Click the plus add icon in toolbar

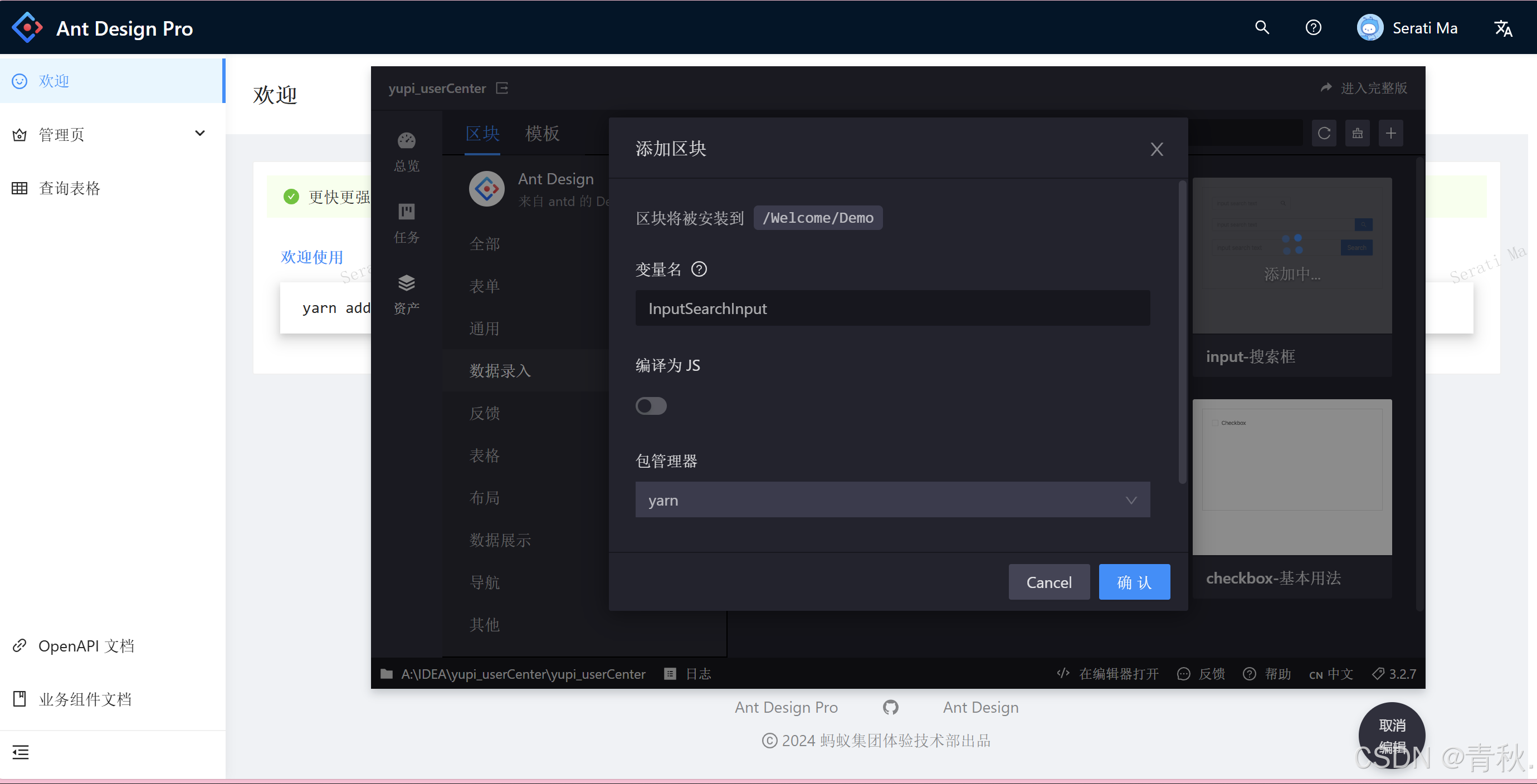click(x=1390, y=133)
